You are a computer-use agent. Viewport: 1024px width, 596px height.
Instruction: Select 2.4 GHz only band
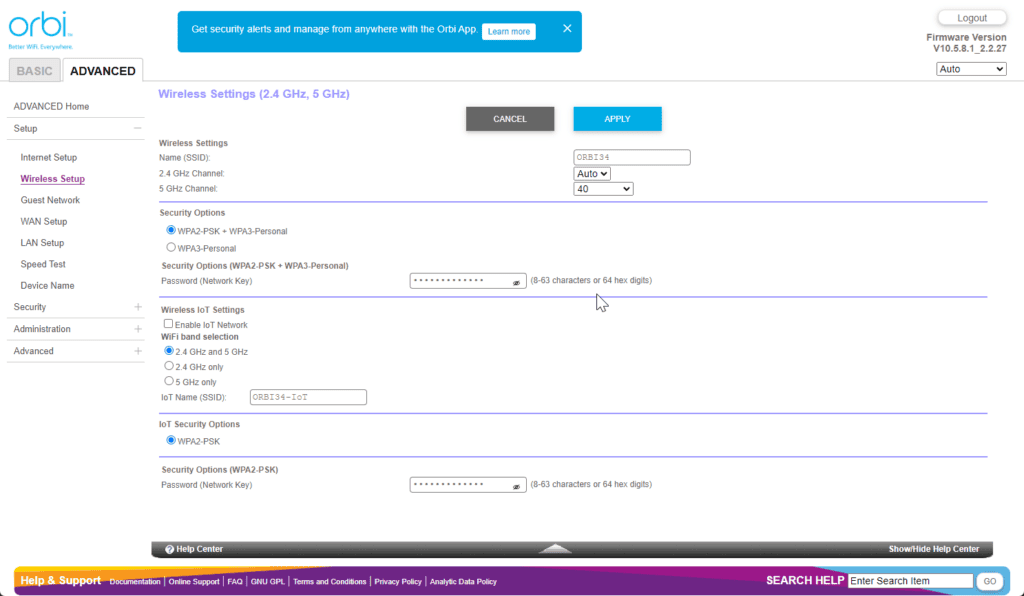(x=169, y=367)
